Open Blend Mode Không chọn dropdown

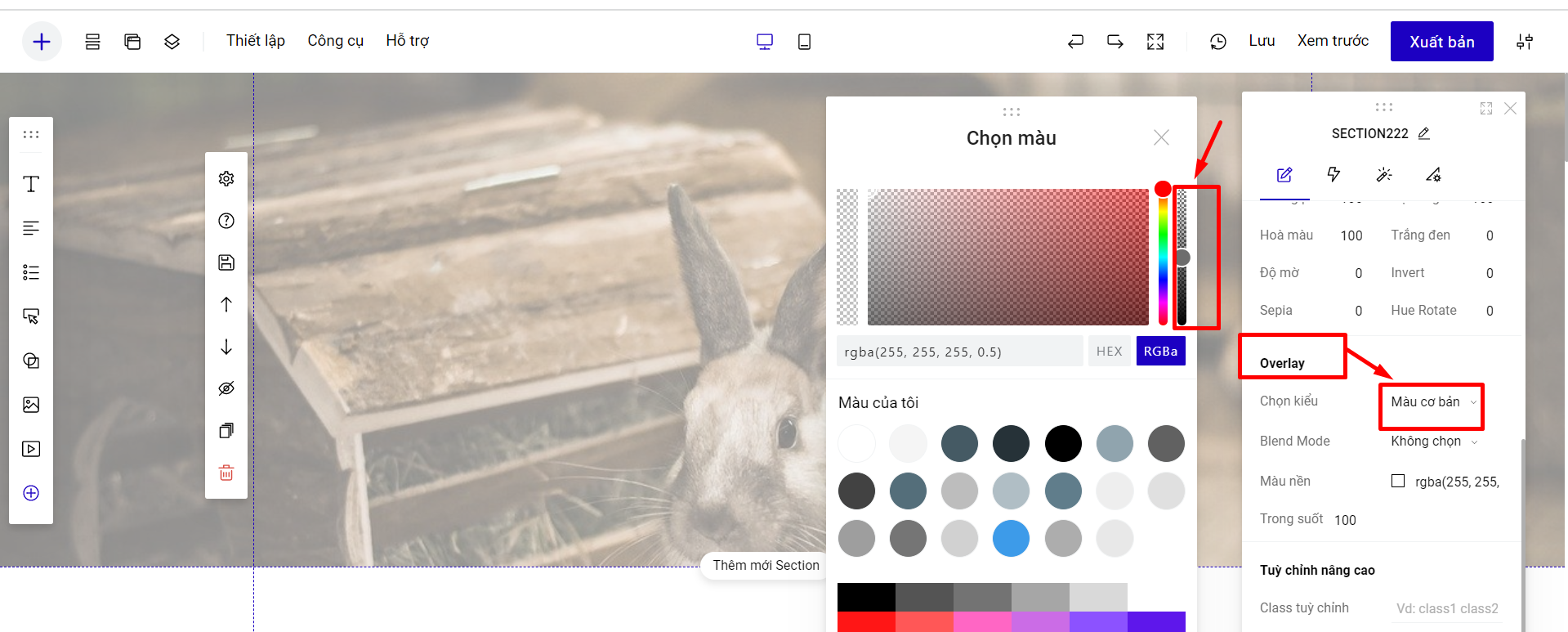coord(1433,442)
